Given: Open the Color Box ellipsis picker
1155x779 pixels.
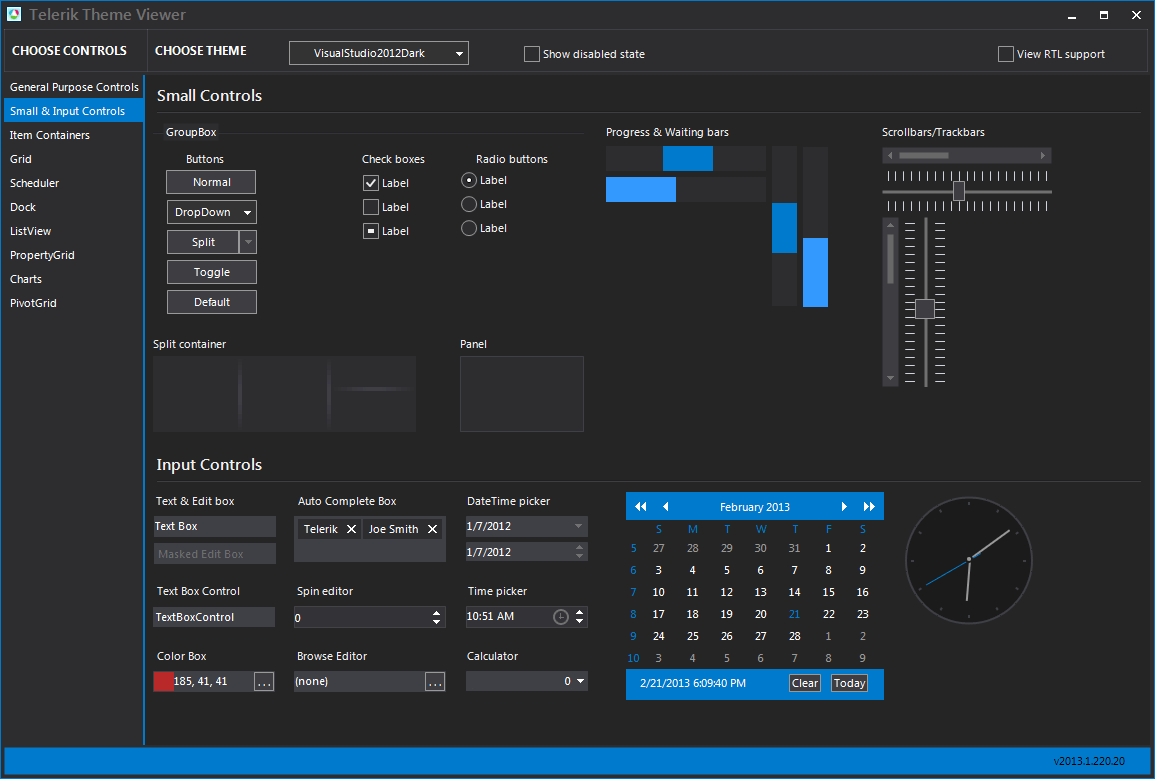Looking at the screenshot, I should pos(263,681).
